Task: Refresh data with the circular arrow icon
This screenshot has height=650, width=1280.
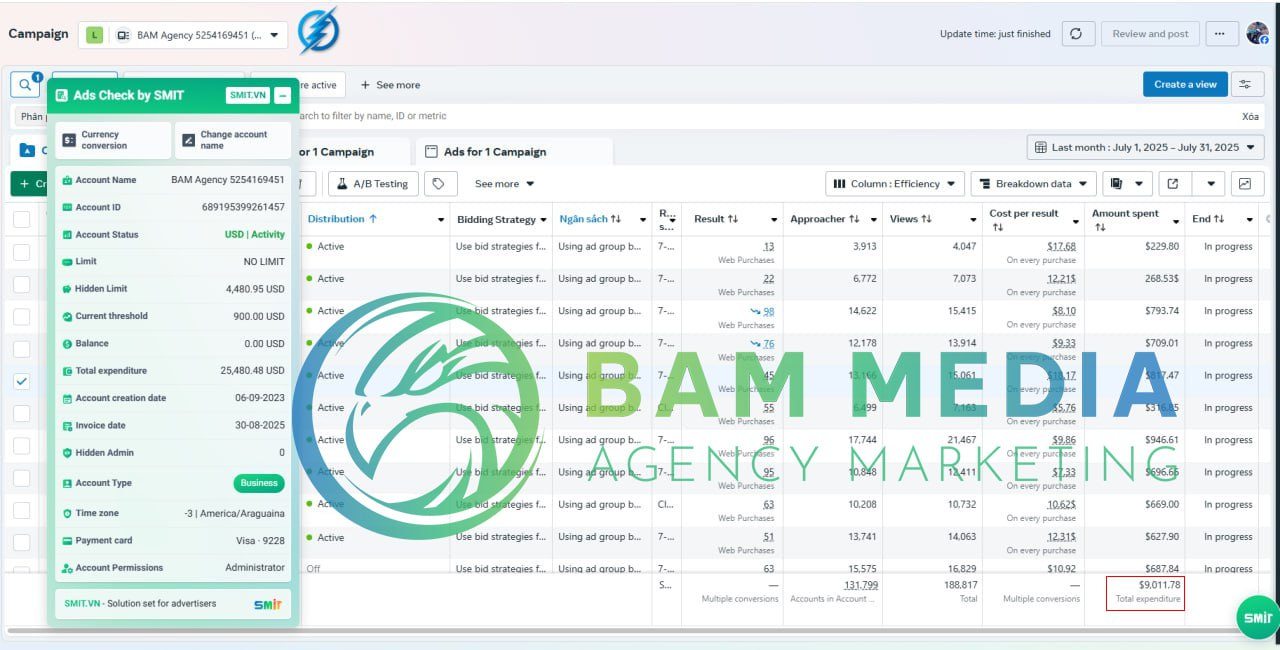Action: coord(1076,33)
